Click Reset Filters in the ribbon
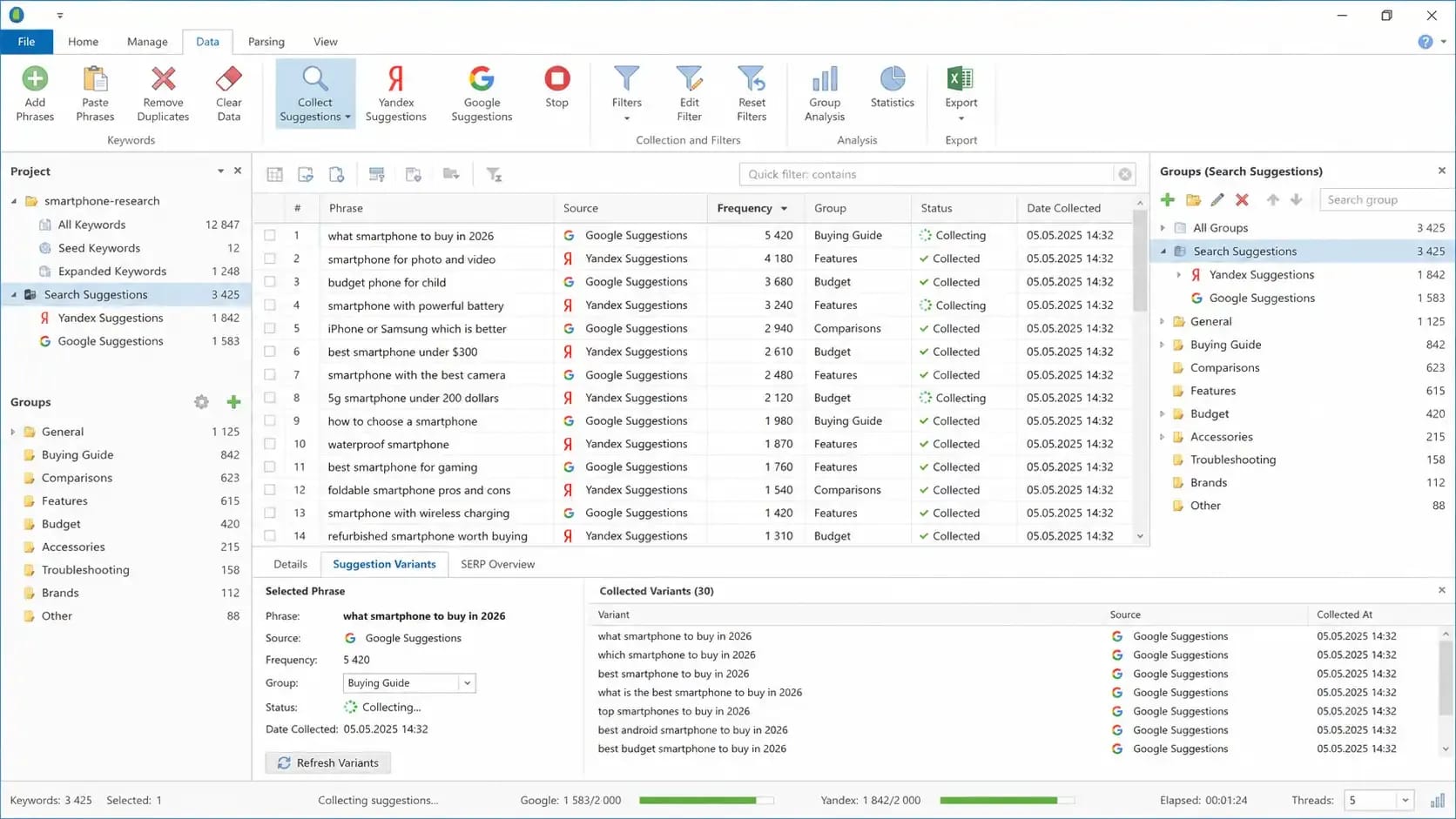The image size is (1456, 819). [752, 94]
